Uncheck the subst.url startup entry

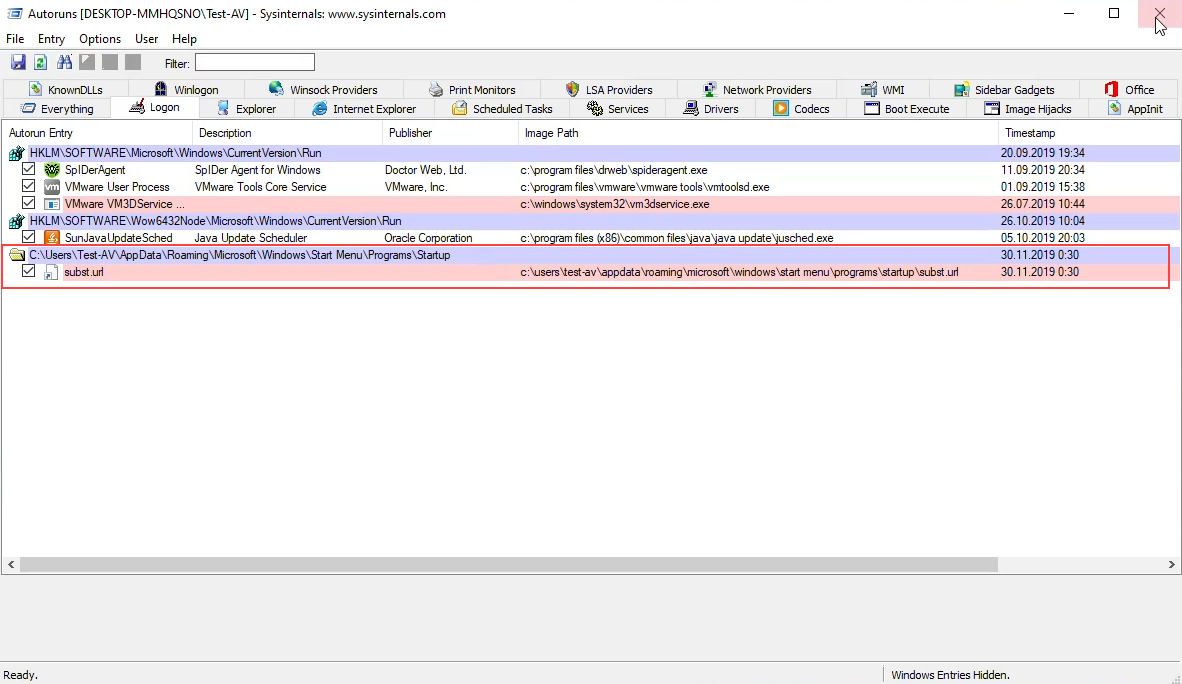(x=29, y=271)
